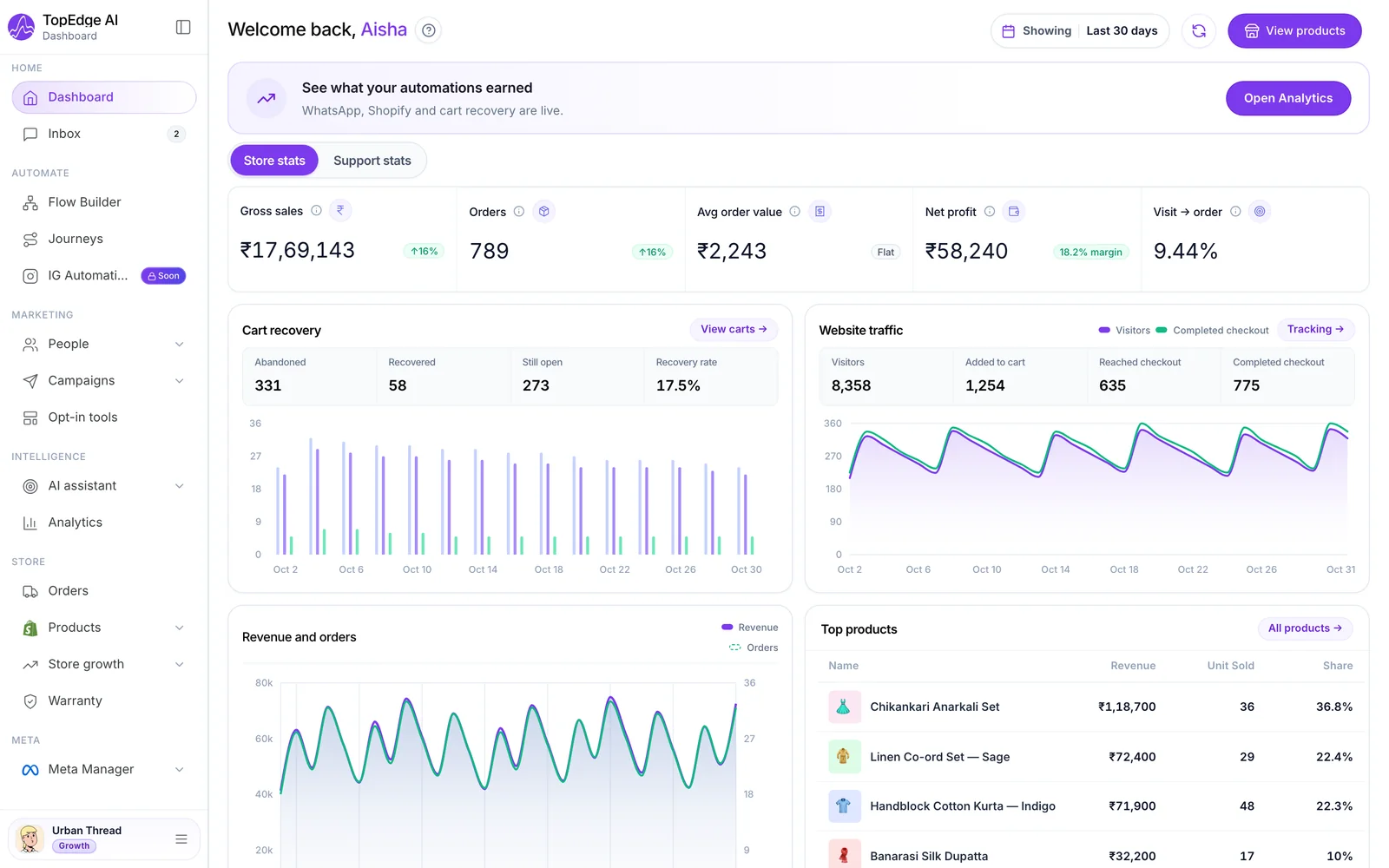
Task: Click the Orders box icon in stats
Action: click(x=544, y=211)
